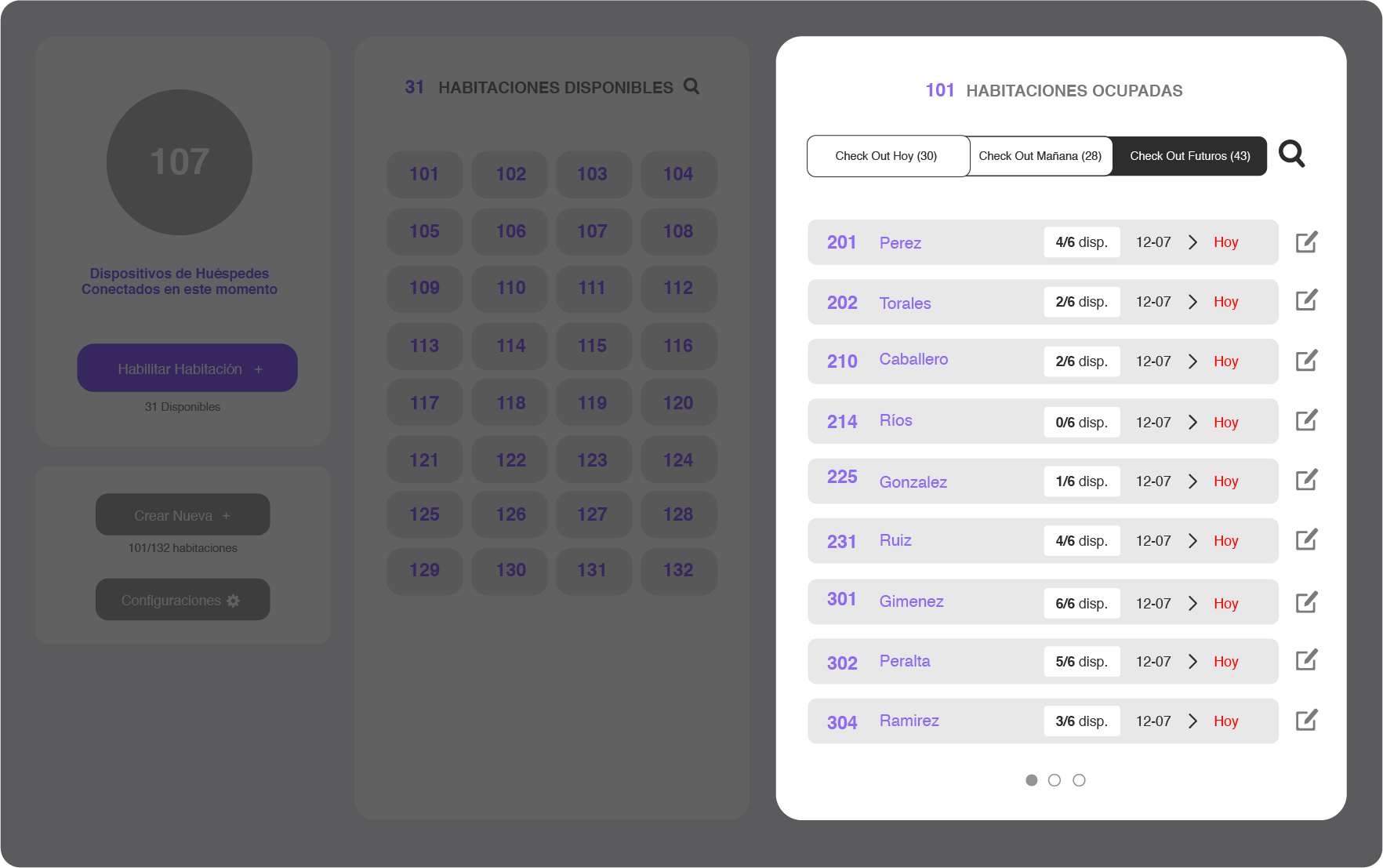Select available room 115 tile
This screenshot has width=1383, height=868.
tap(593, 346)
